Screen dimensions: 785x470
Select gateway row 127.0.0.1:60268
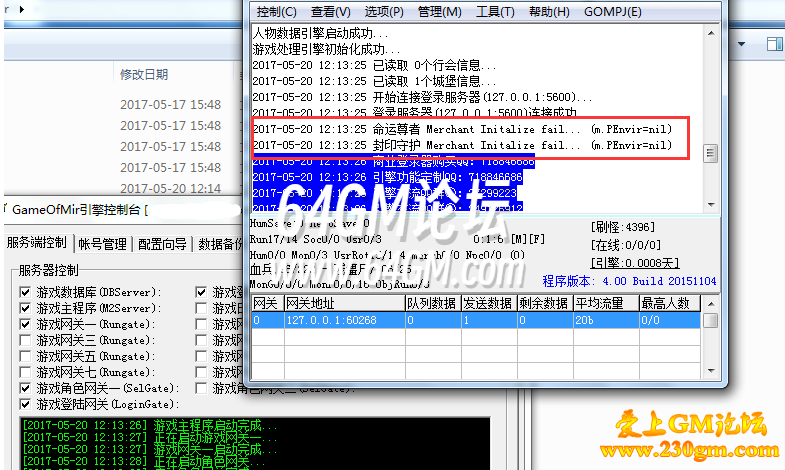(476, 320)
